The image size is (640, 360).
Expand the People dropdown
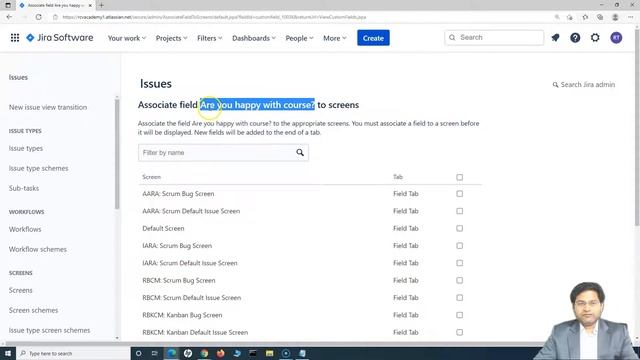coord(299,38)
